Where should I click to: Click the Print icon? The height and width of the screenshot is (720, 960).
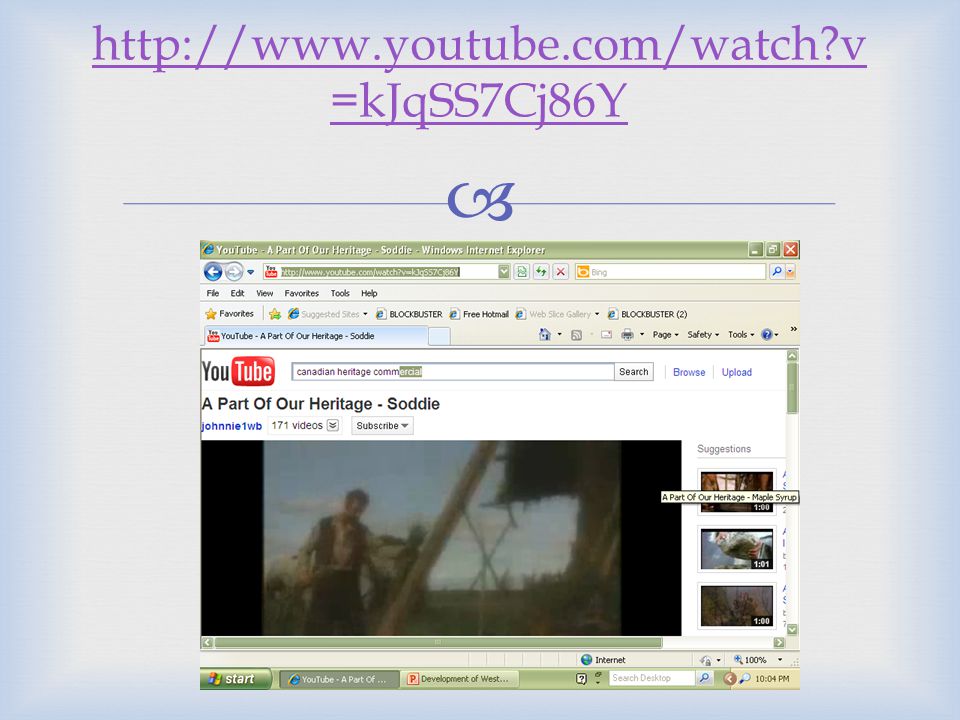click(628, 334)
